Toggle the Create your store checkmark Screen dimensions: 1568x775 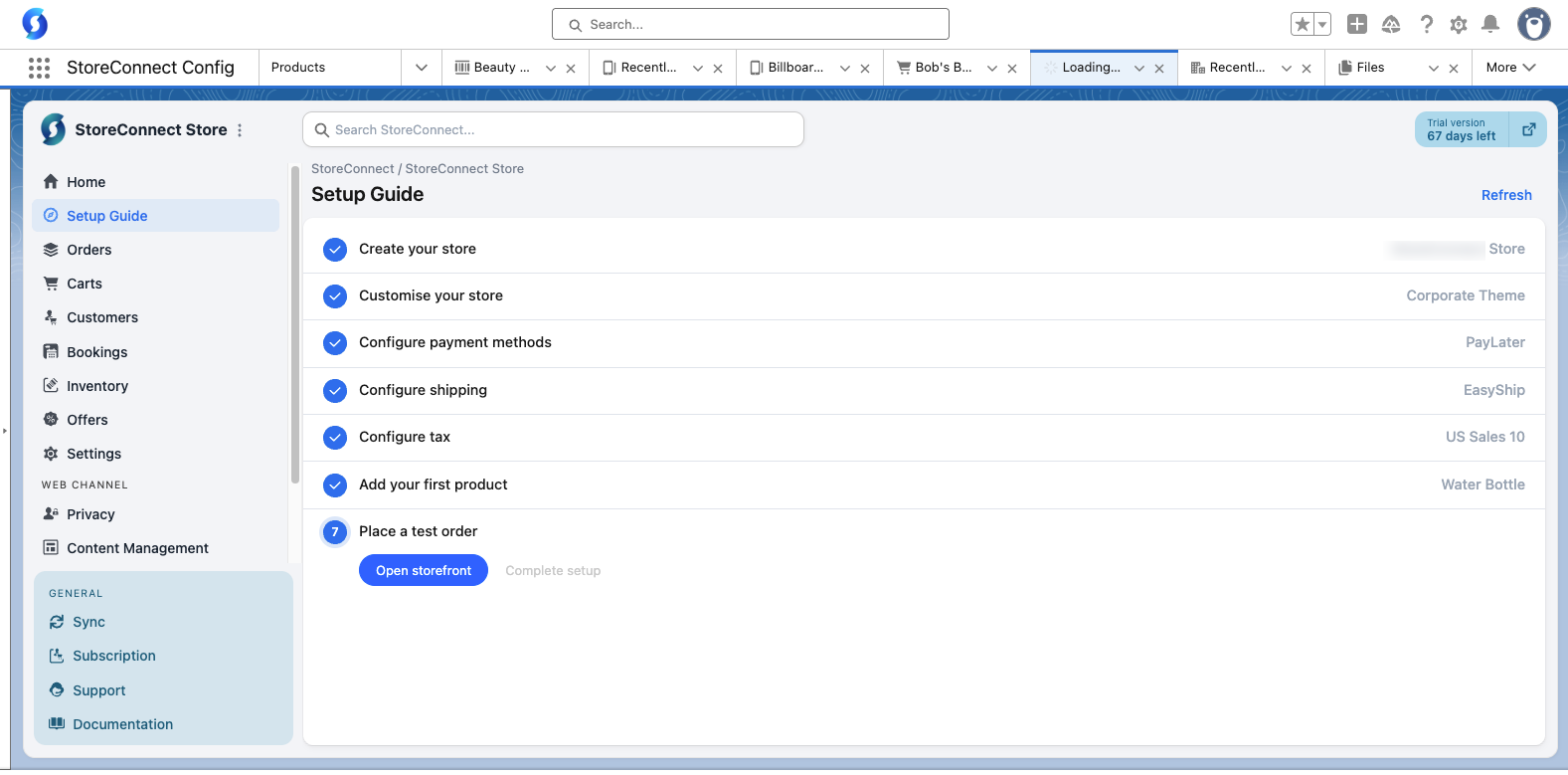coord(335,249)
